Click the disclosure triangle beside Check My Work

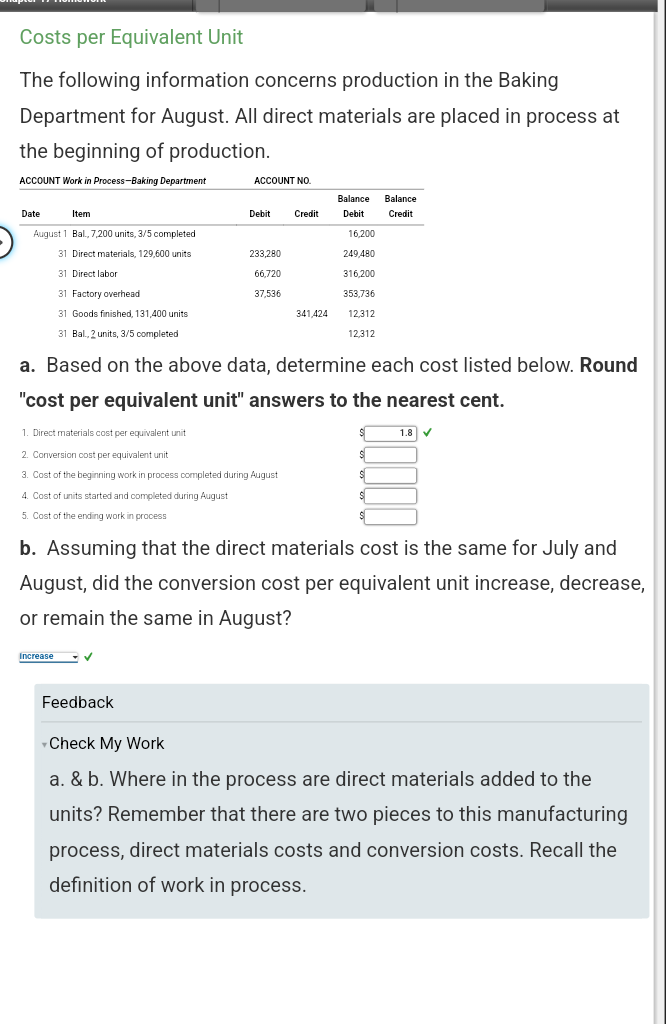click(43, 744)
